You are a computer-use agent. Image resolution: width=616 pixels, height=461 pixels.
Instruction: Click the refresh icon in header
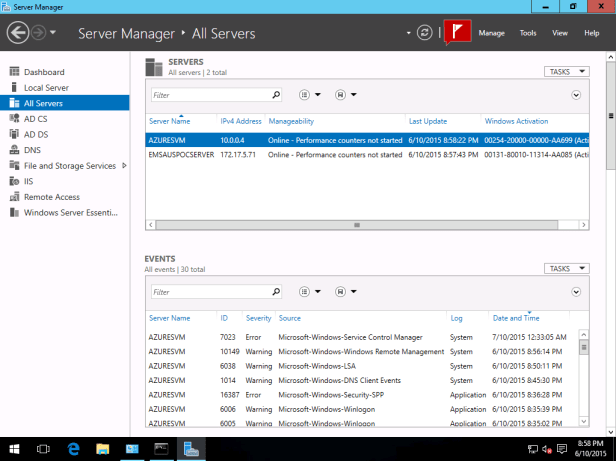point(425,33)
